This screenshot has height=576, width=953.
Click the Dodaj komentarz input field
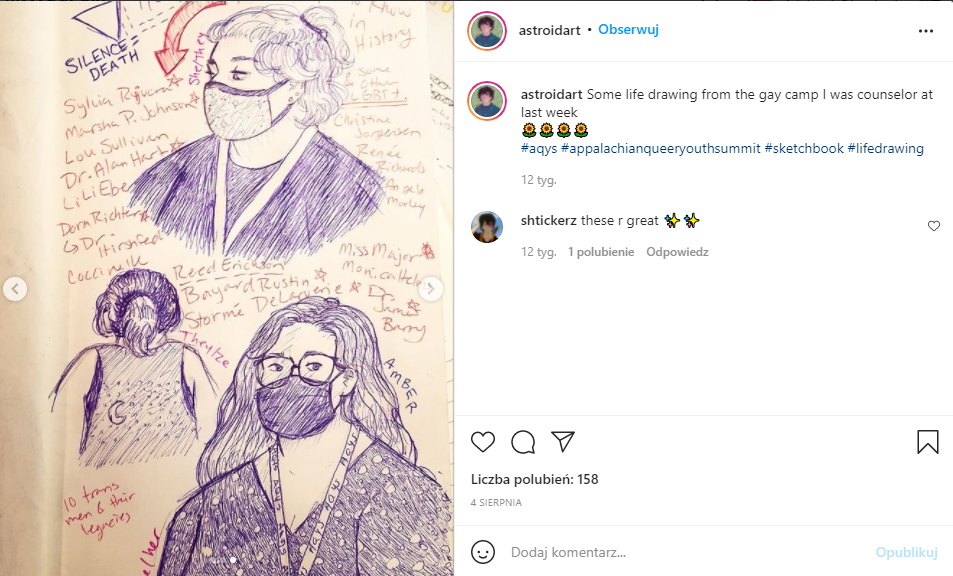click(x=687, y=552)
